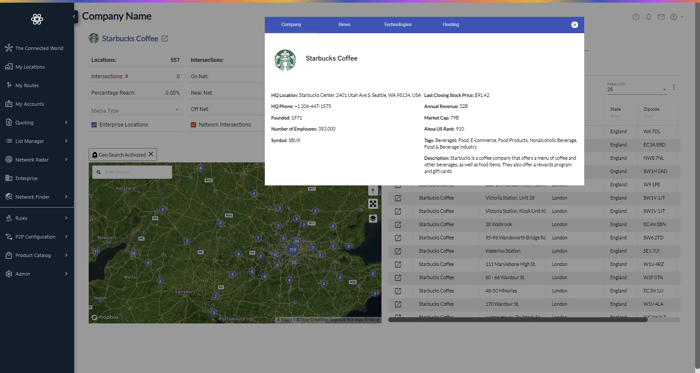Open the mail envelope icon

[x=661, y=17]
